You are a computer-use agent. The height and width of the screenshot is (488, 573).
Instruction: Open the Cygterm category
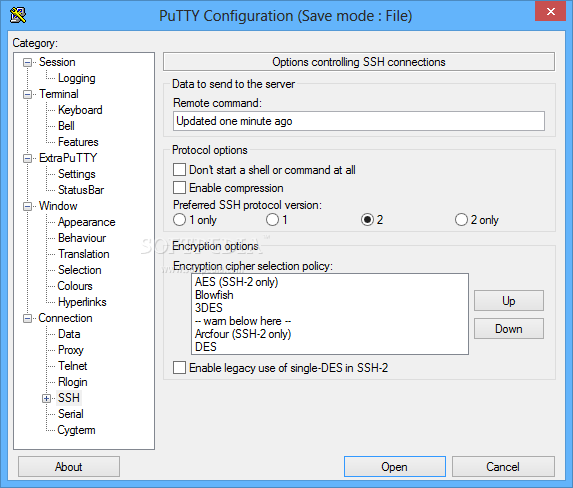click(76, 430)
